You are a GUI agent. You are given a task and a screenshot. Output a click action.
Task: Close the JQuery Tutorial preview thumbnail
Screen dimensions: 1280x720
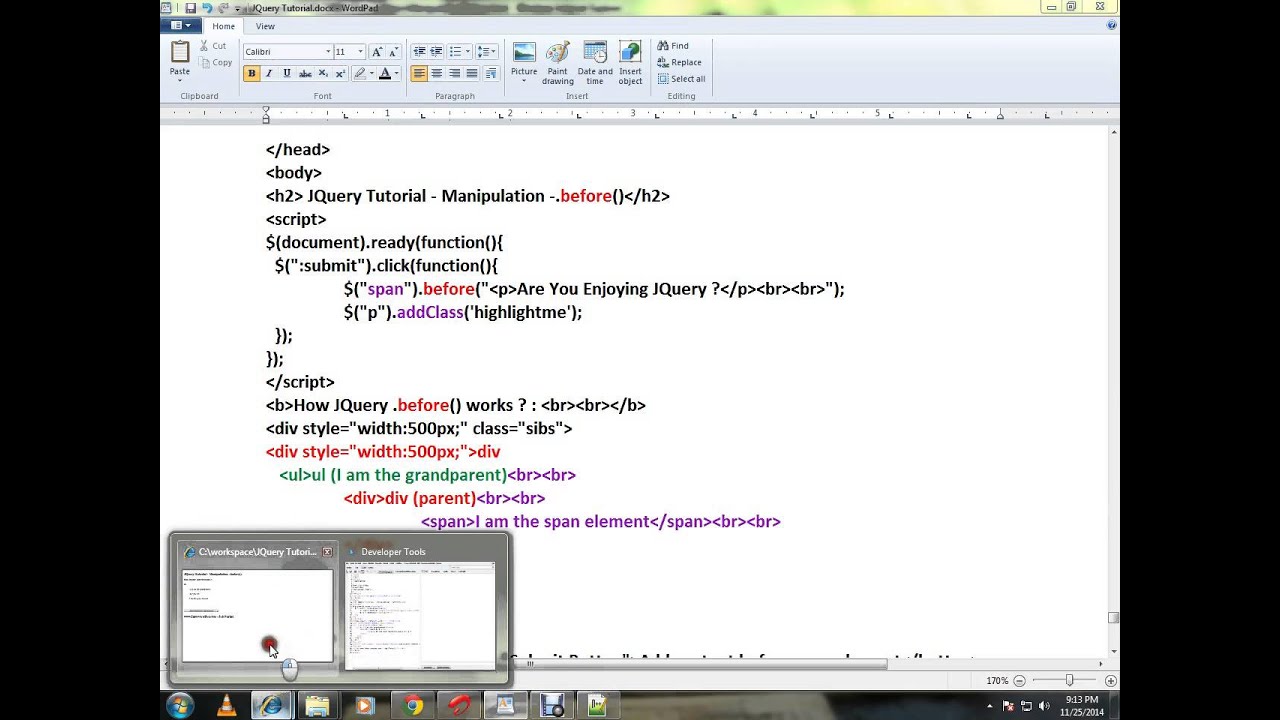pos(327,552)
